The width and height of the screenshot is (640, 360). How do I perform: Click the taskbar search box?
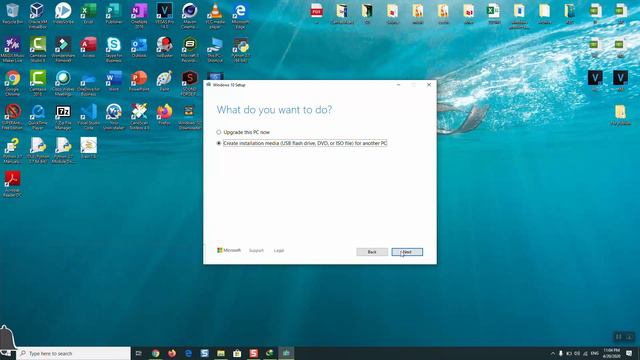(x=73, y=353)
